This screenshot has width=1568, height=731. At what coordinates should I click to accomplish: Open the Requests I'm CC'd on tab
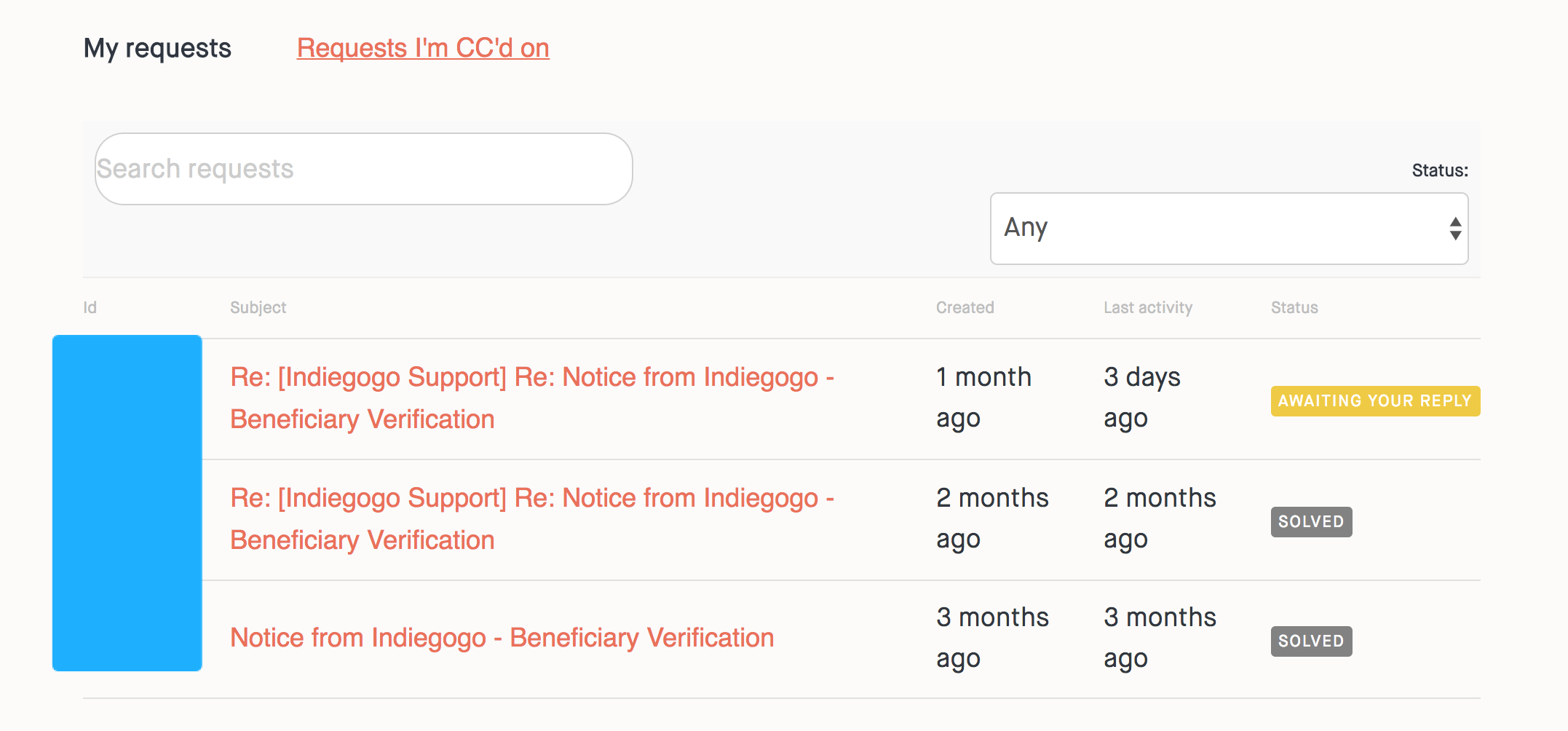(x=423, y=48)
